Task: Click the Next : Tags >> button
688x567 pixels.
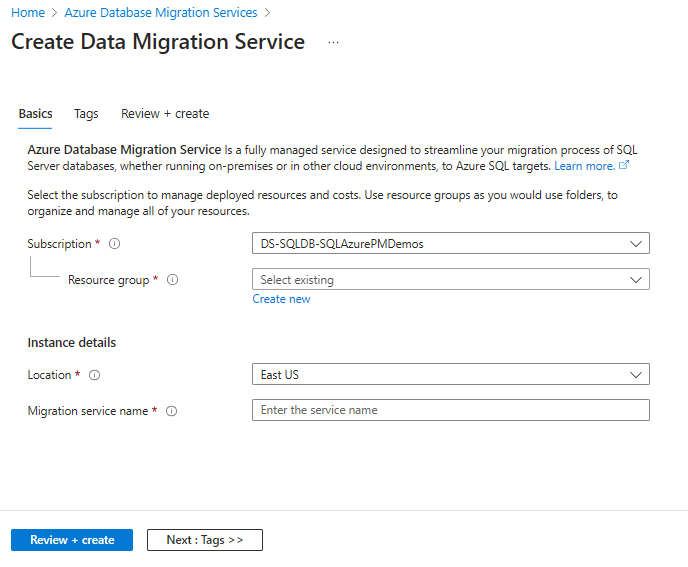Action: [x=205, y=540]
